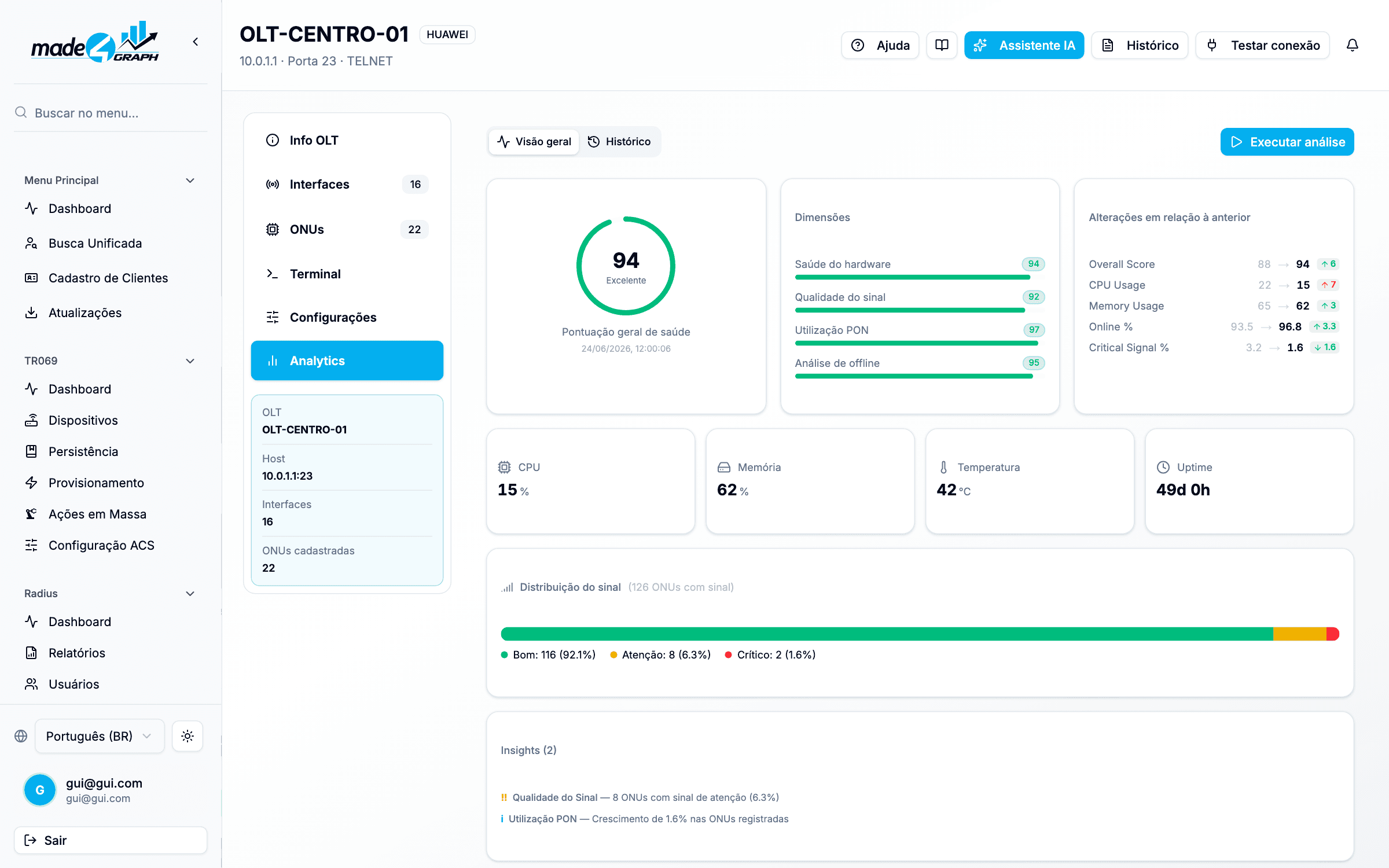This screenshot has height=868, width=1389.
Task: Click the made4graph logo
Action: 95,42
